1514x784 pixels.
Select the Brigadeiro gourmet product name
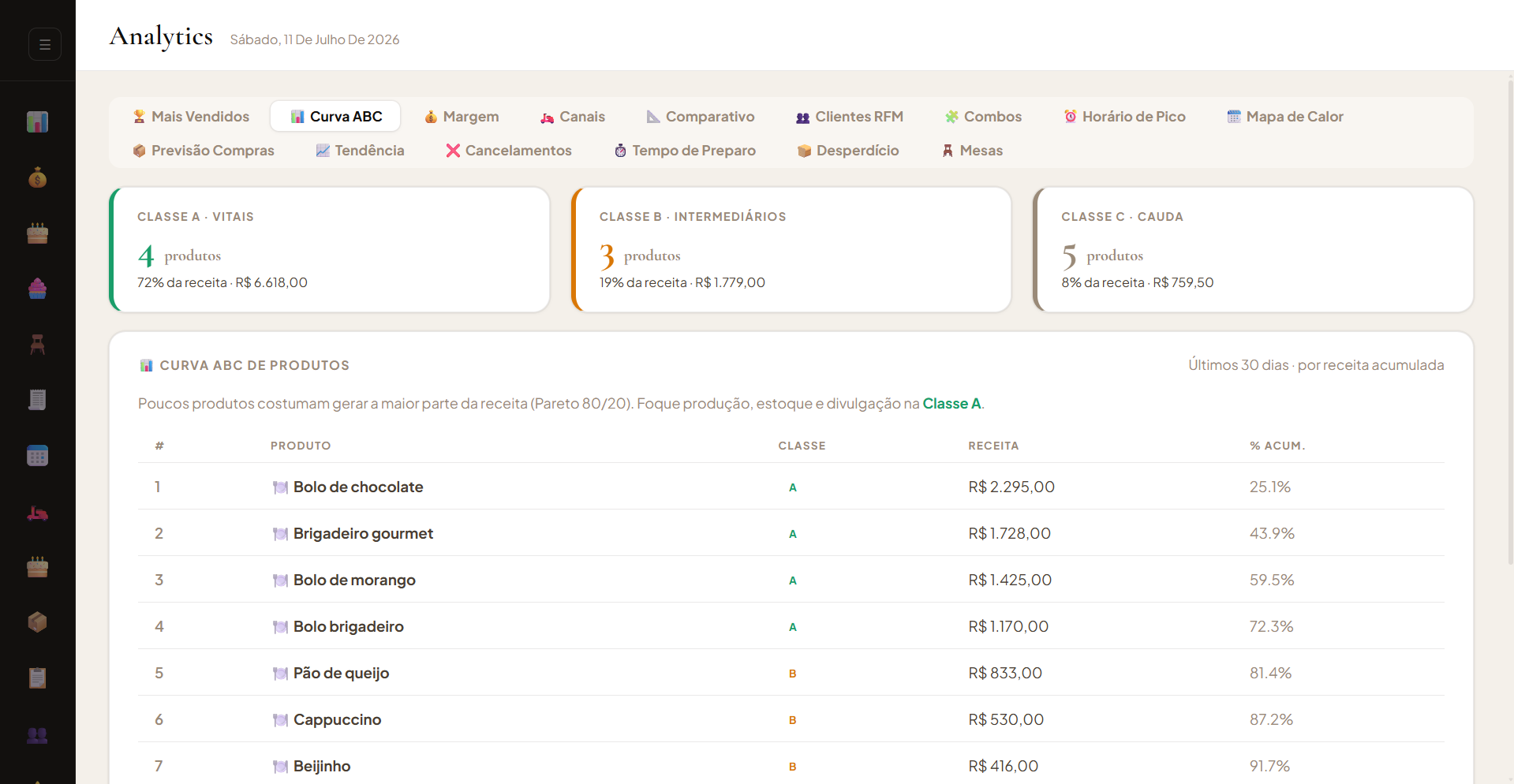(x=363, y=534)
